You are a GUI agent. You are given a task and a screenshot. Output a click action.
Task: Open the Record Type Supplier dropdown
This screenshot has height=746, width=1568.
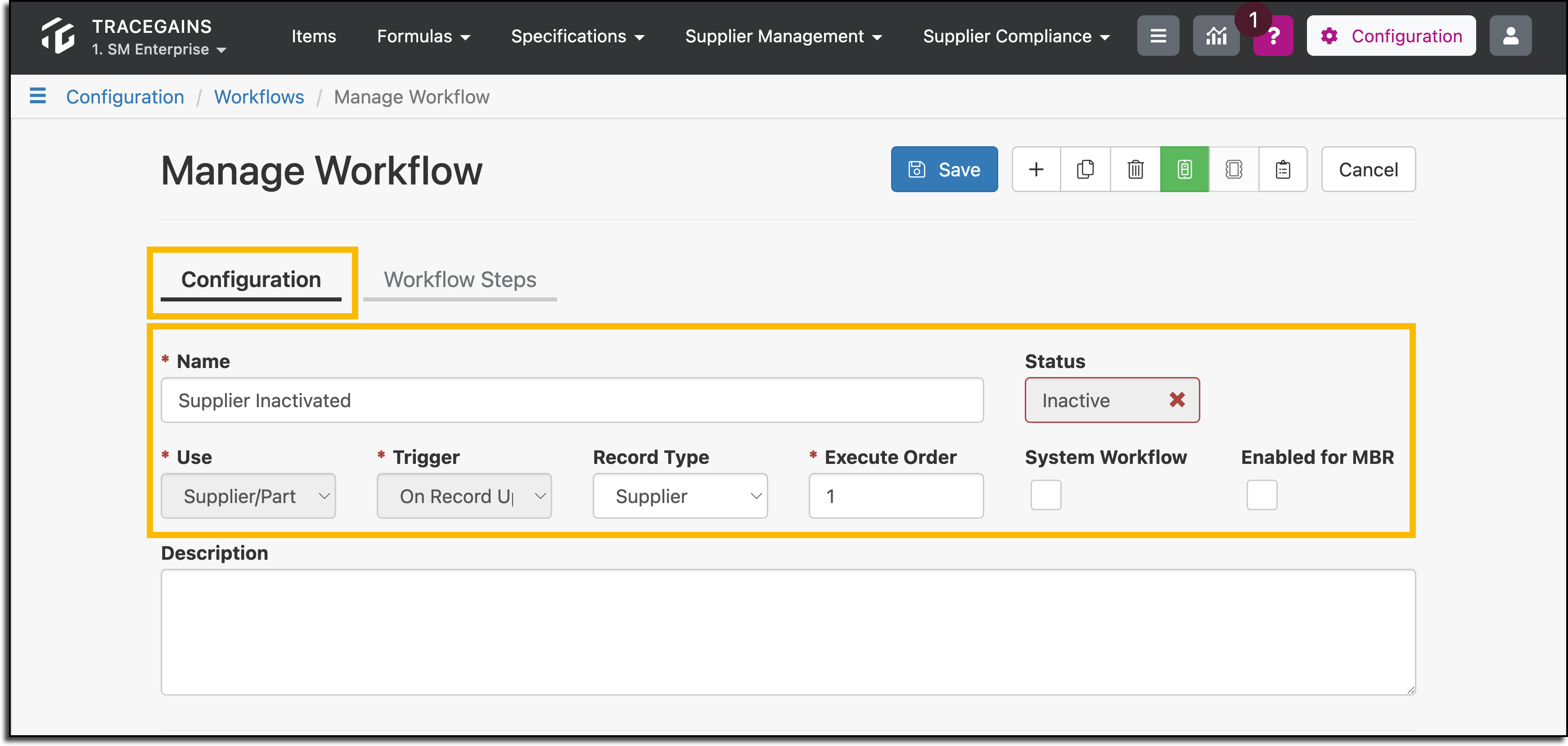pyautogui.click(x=680, y=496)
